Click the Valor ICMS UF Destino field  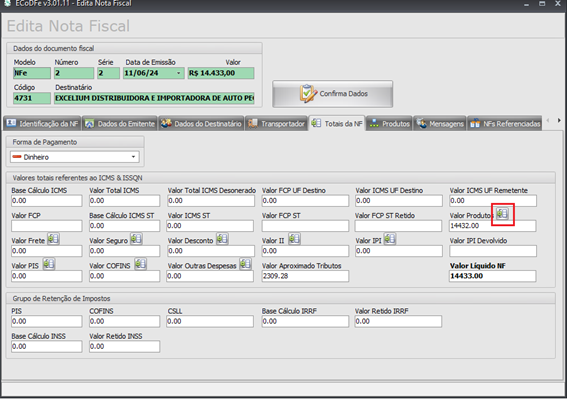[x=398, y=201]
